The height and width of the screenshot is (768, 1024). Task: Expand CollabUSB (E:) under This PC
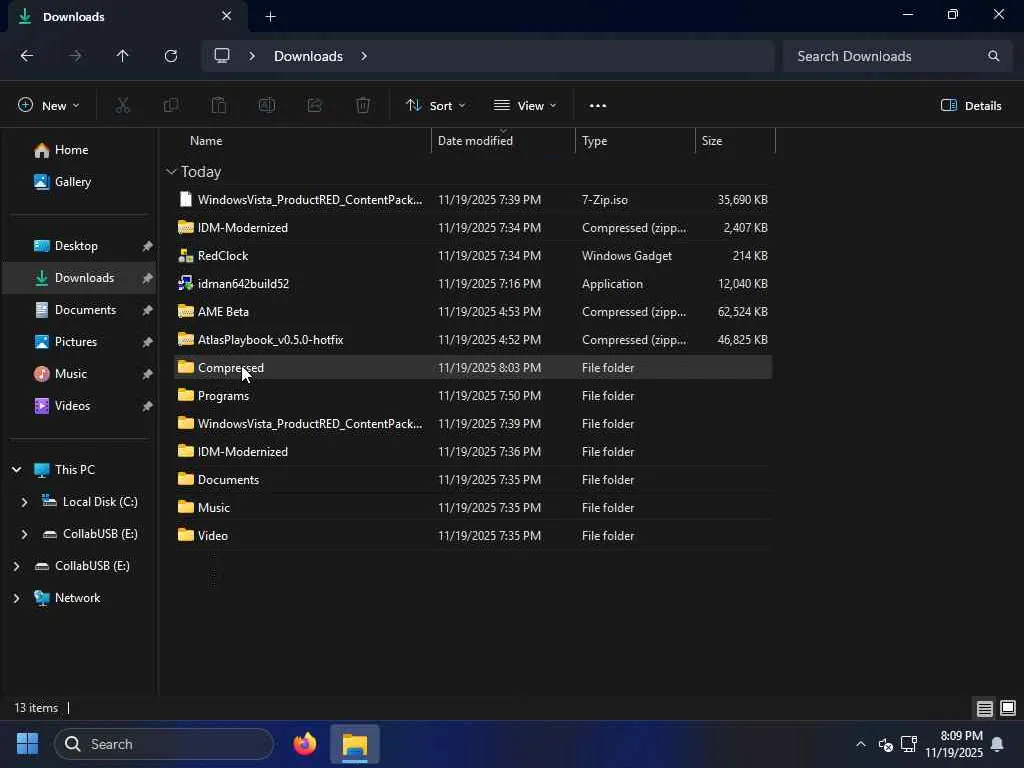(24, 534)
